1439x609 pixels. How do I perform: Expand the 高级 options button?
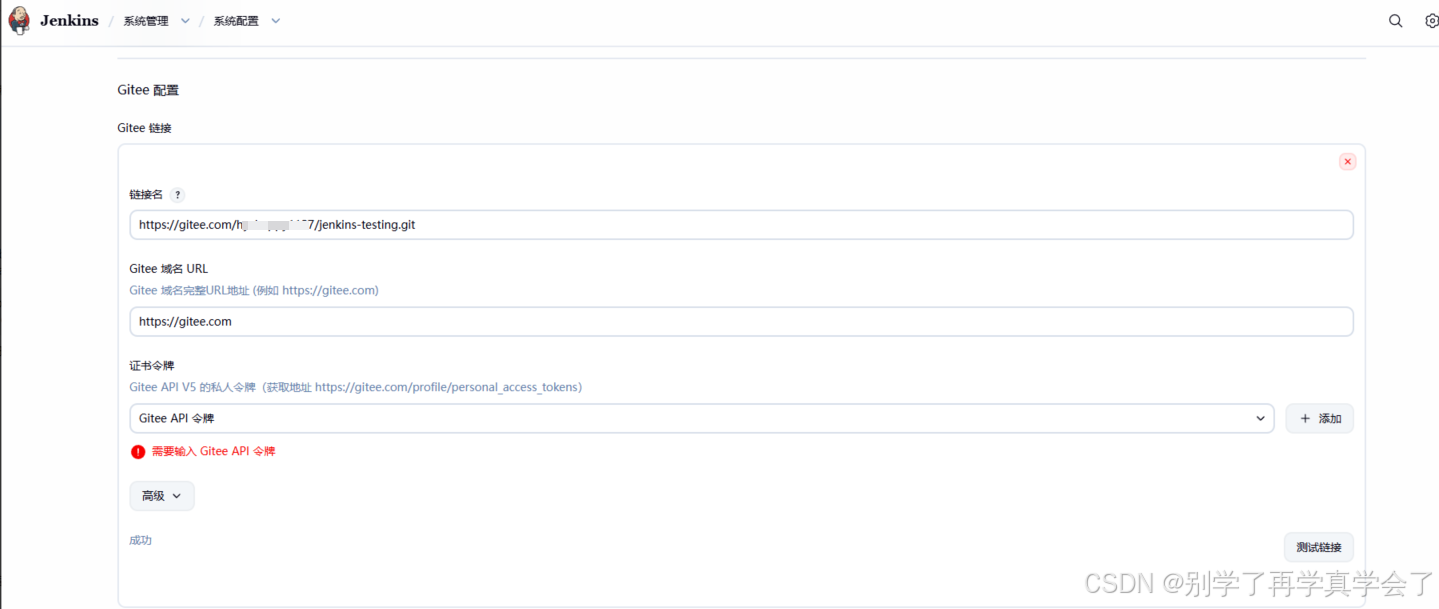(x=162, y=496)
